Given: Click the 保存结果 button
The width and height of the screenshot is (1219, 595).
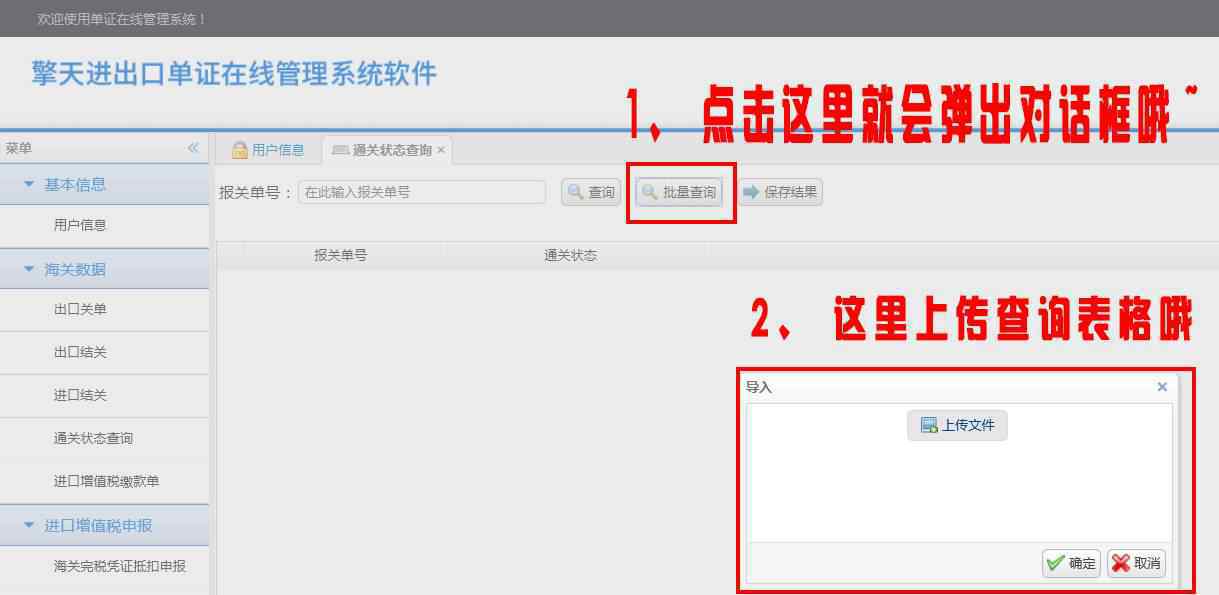Looking at the screenshot, I should coord(780,192).
